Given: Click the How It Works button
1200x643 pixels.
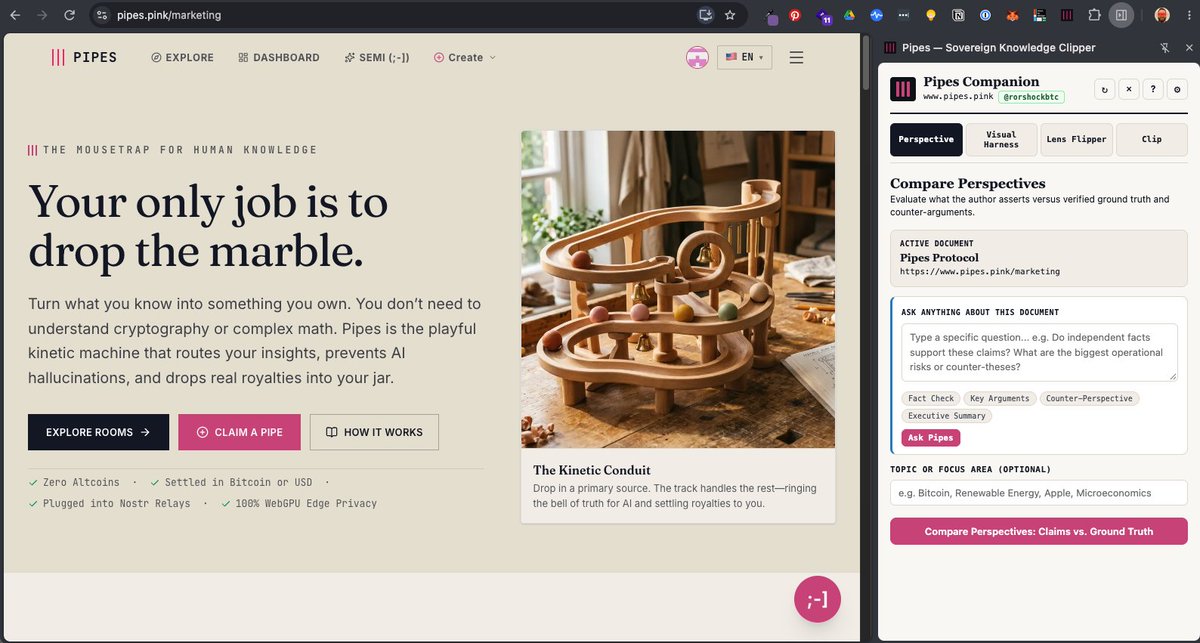Looking at the screenshot, I should pyautogui.click(x=374, y=432).
